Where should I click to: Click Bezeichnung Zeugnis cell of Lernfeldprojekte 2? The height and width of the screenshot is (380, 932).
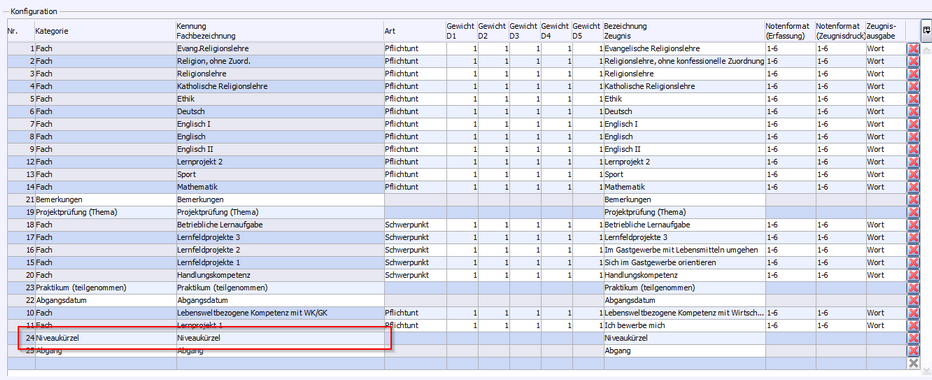click(684, 250)
